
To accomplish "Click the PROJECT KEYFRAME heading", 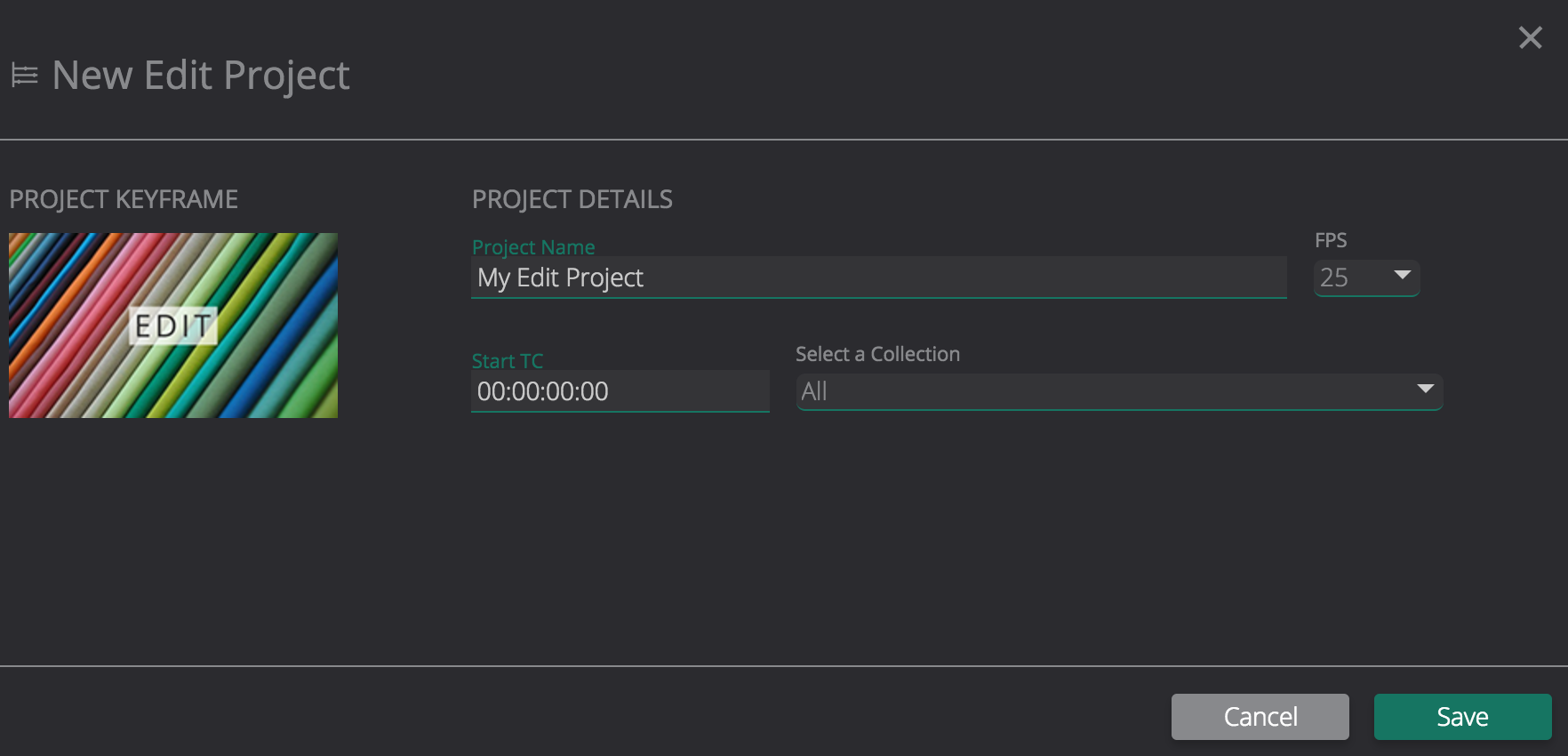I will (124, 199).
